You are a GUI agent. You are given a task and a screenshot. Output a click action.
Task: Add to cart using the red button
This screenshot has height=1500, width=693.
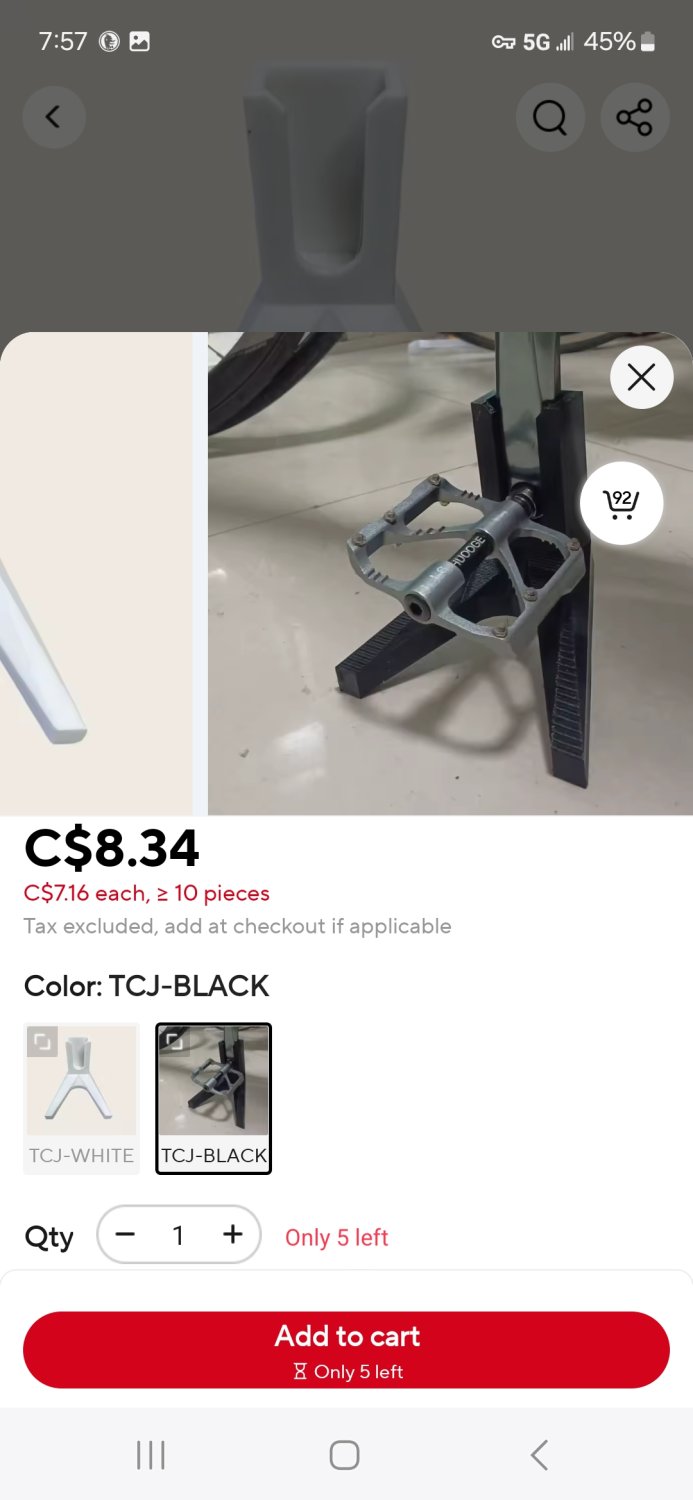[x=346, y=1350]
